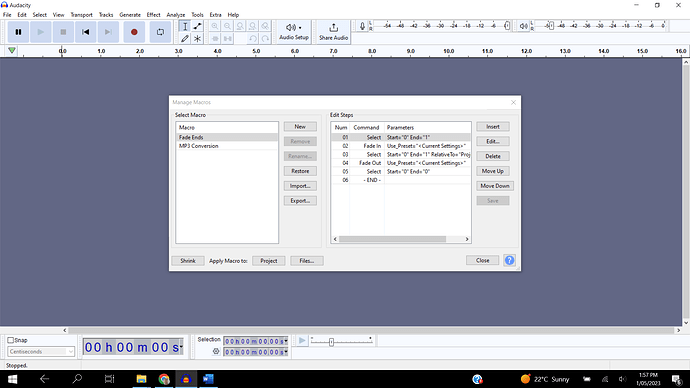Toggle the Loop playback button
Image resolution: width=690 pixels, height=388 pixels.
[x=160, y=32]
